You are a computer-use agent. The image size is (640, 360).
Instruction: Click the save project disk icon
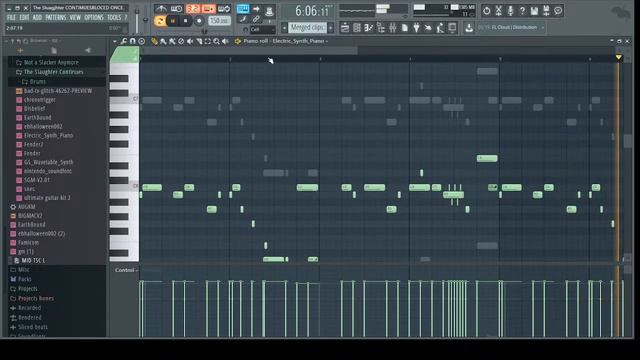coord(534,11)
